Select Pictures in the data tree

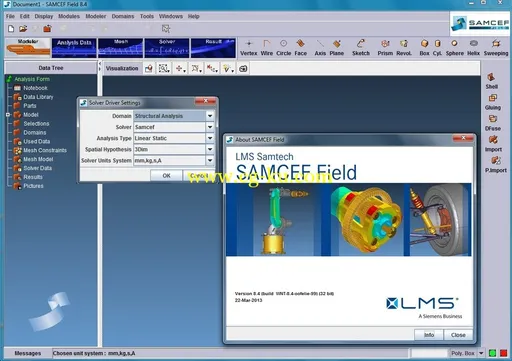pyautogui.click(x=33, y=186)
